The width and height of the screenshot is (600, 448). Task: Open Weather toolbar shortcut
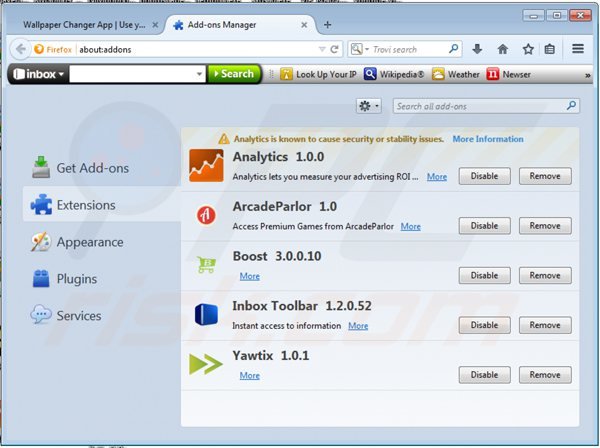coord(456,74)
